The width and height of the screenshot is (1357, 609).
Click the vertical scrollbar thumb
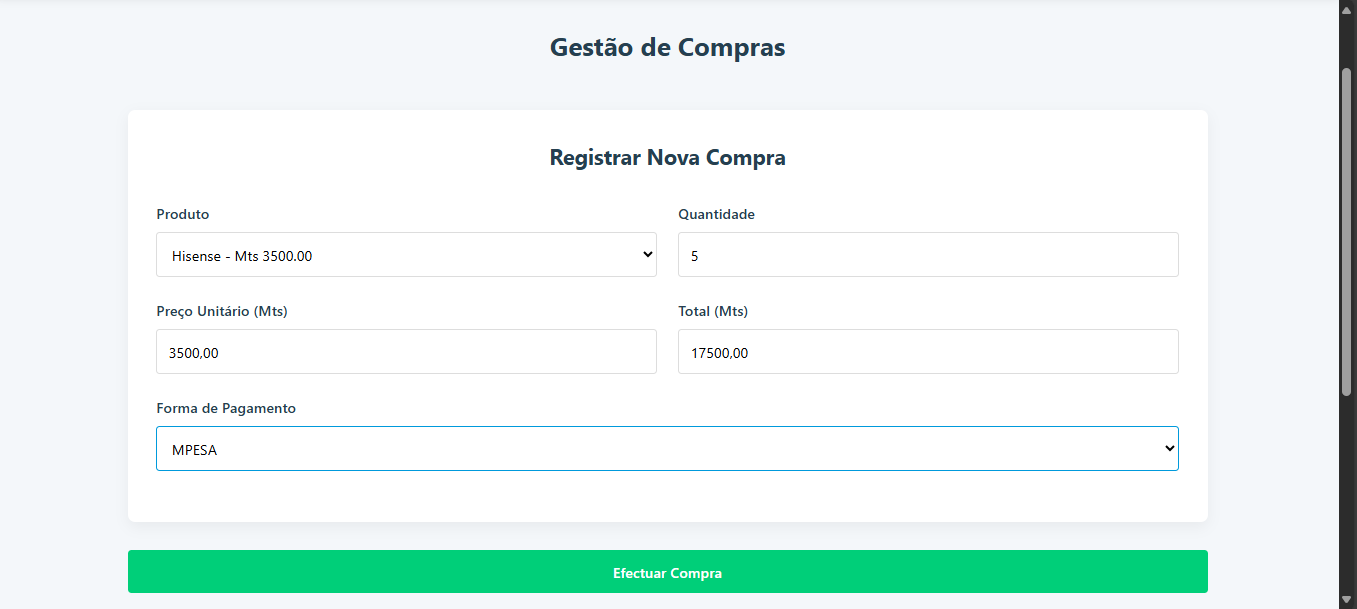[1347, 230]
